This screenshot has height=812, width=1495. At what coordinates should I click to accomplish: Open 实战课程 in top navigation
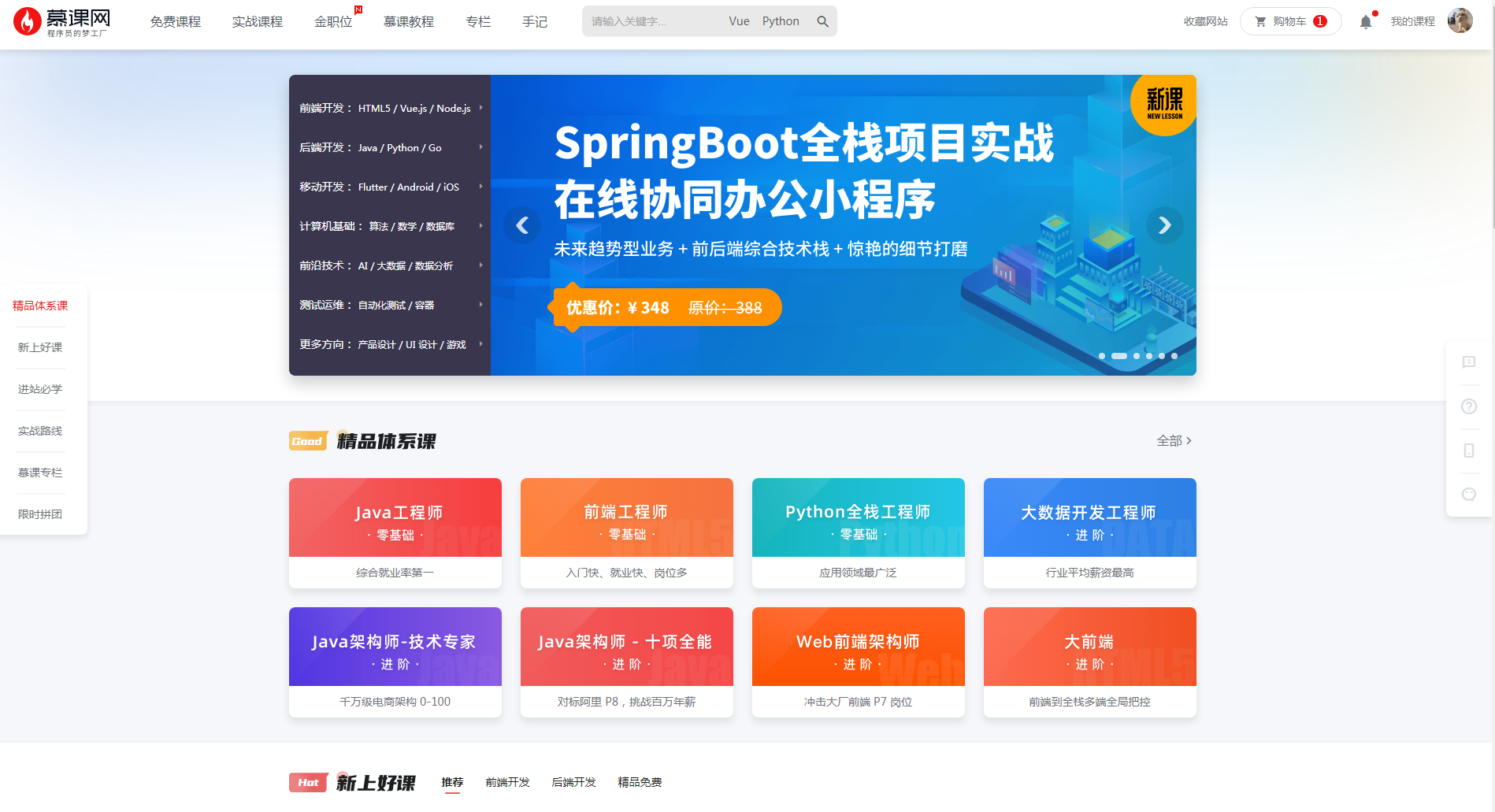[x=258, y=22]
